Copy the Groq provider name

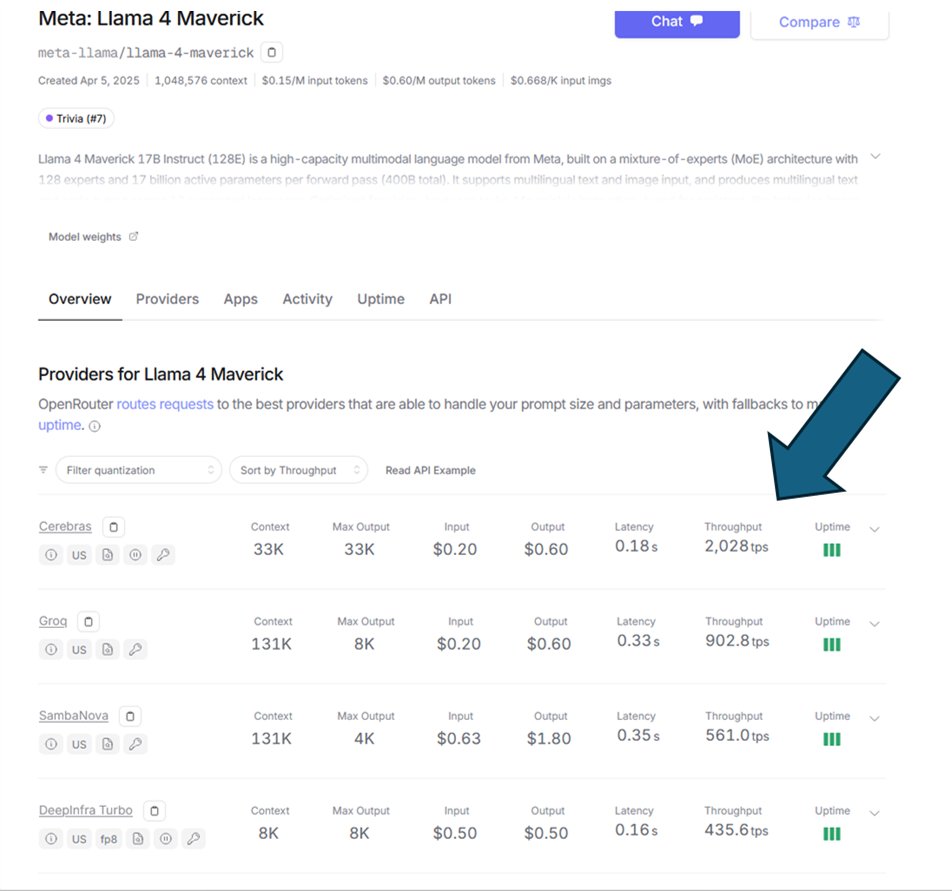point(89,622)
